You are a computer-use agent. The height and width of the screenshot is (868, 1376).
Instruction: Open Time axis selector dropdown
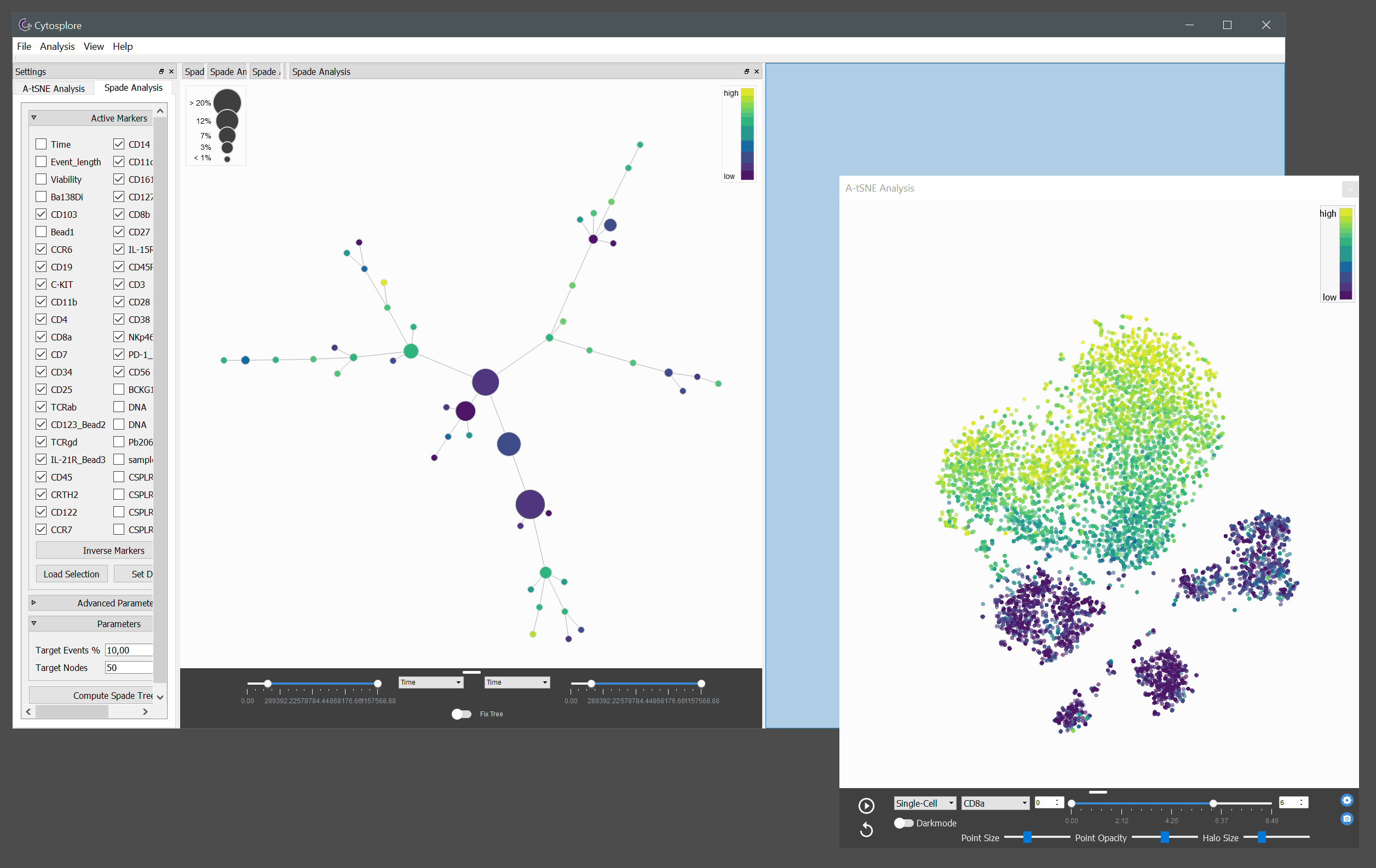click(429, 683)
